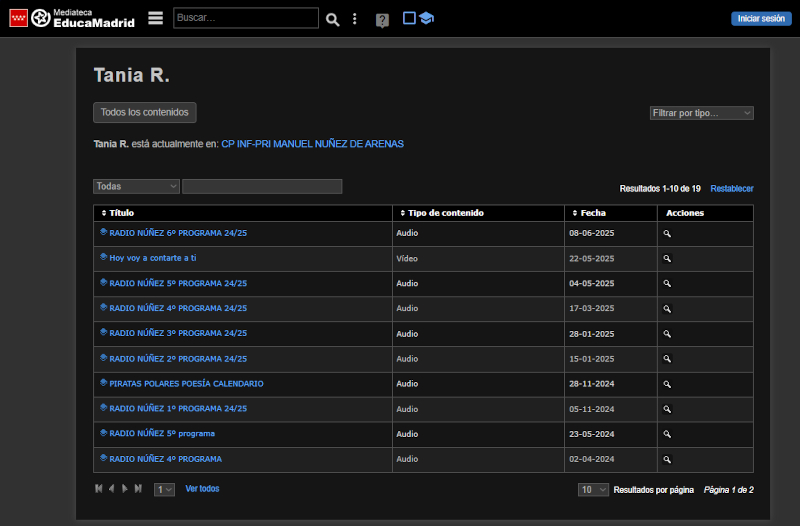Click magnifier action for Hoy voy a contarte a ti
This screenshot has height=526, width=800.
click(x=667, y=258)
